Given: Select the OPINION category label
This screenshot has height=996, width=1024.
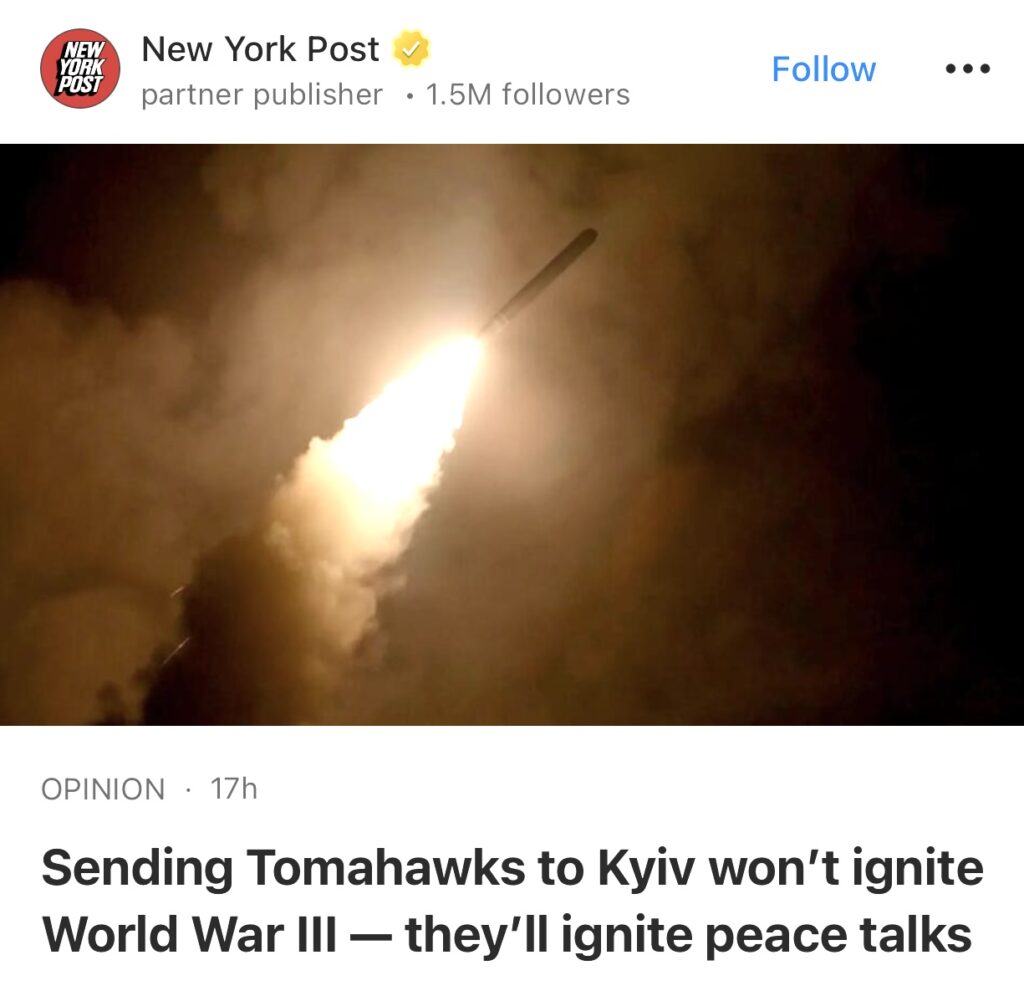Looking at the screenshot, I should (x=103, y=789).
